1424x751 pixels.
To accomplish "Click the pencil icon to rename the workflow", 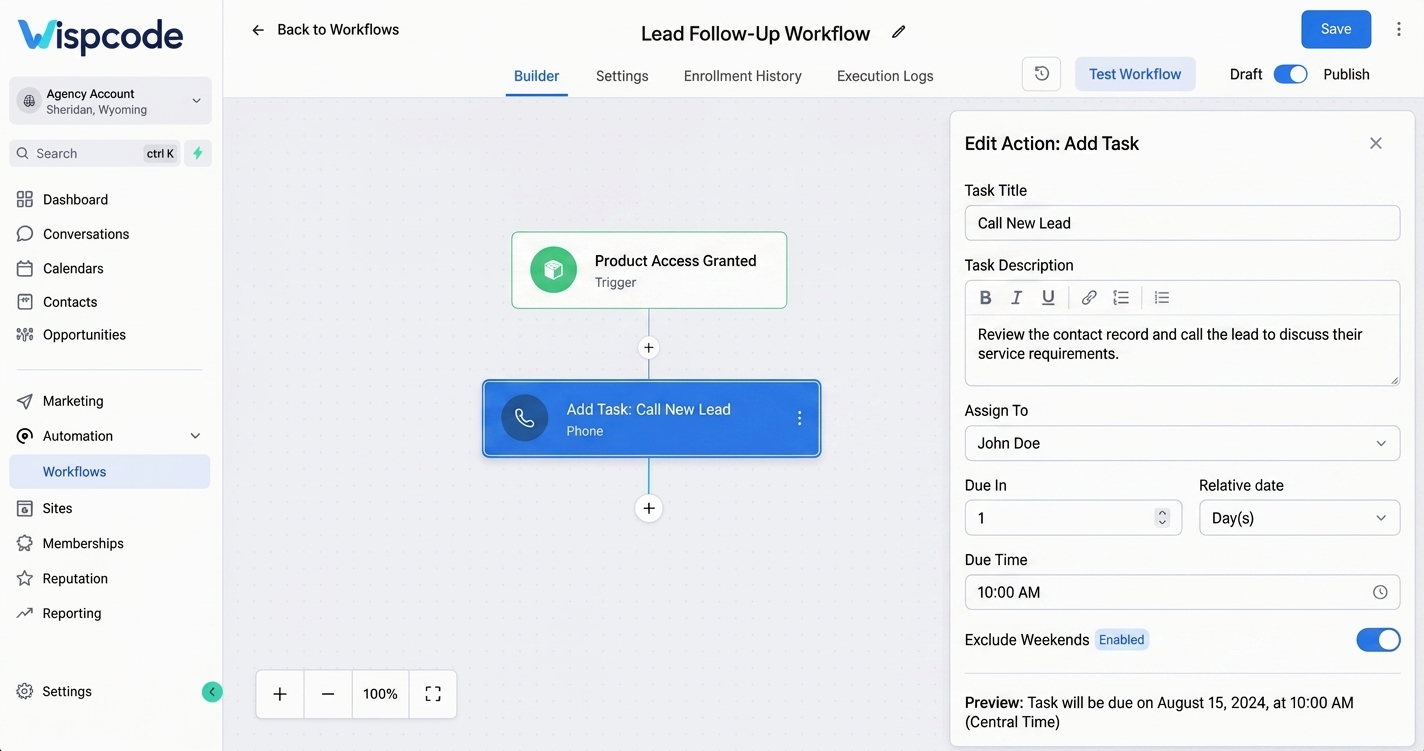I will [x=898, y=32].
